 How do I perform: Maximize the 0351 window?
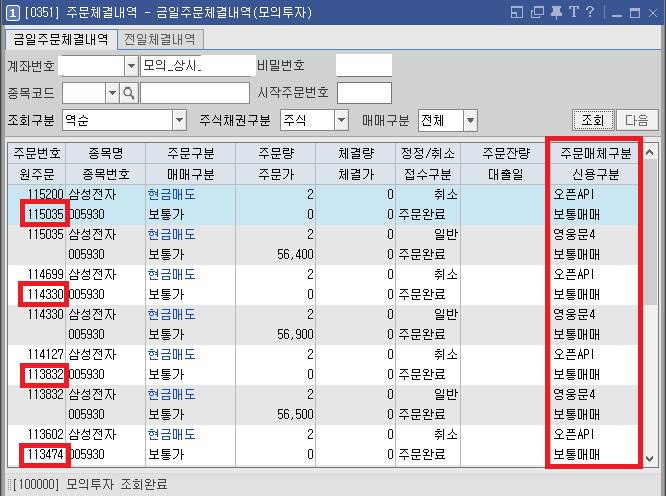coord(635,13)
